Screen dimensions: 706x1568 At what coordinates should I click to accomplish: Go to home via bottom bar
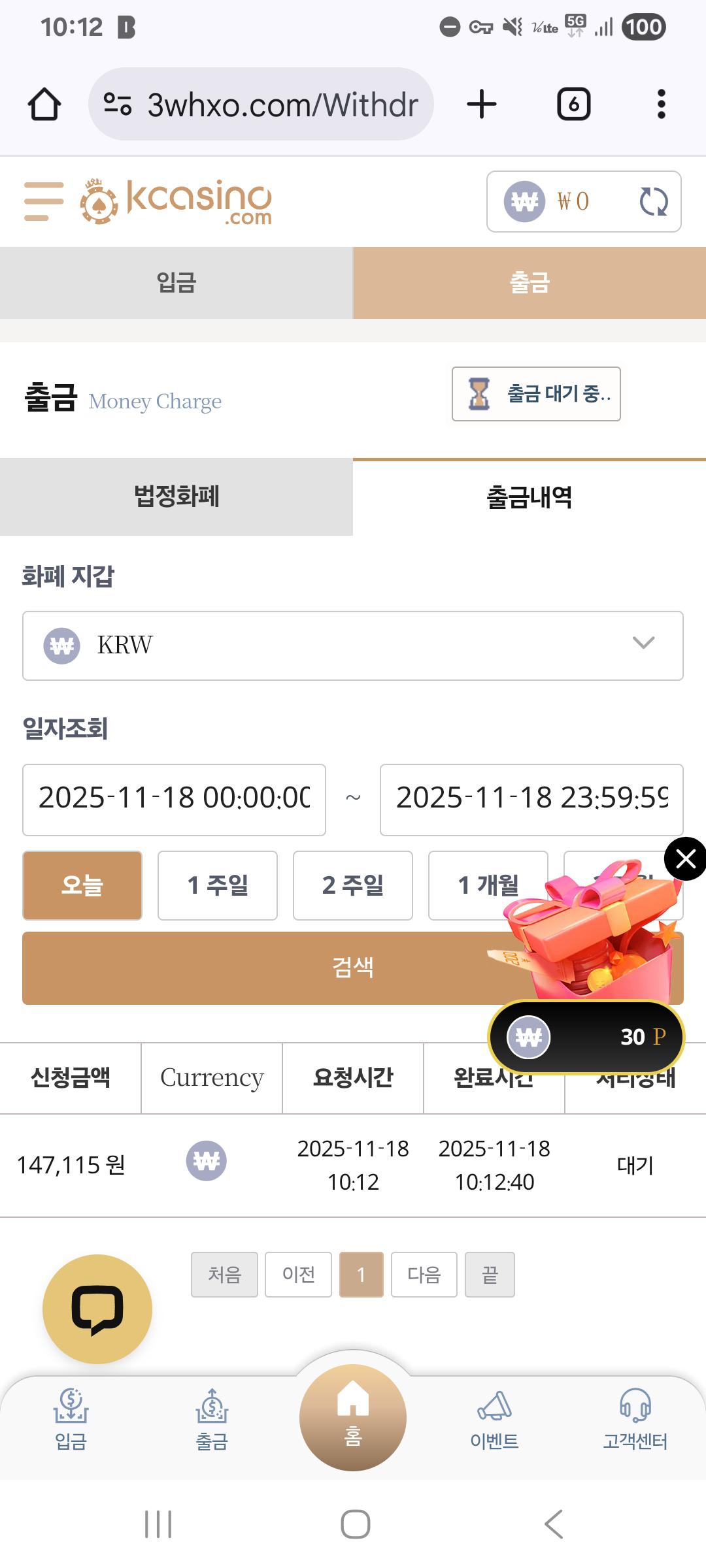tap(353, 1418)
